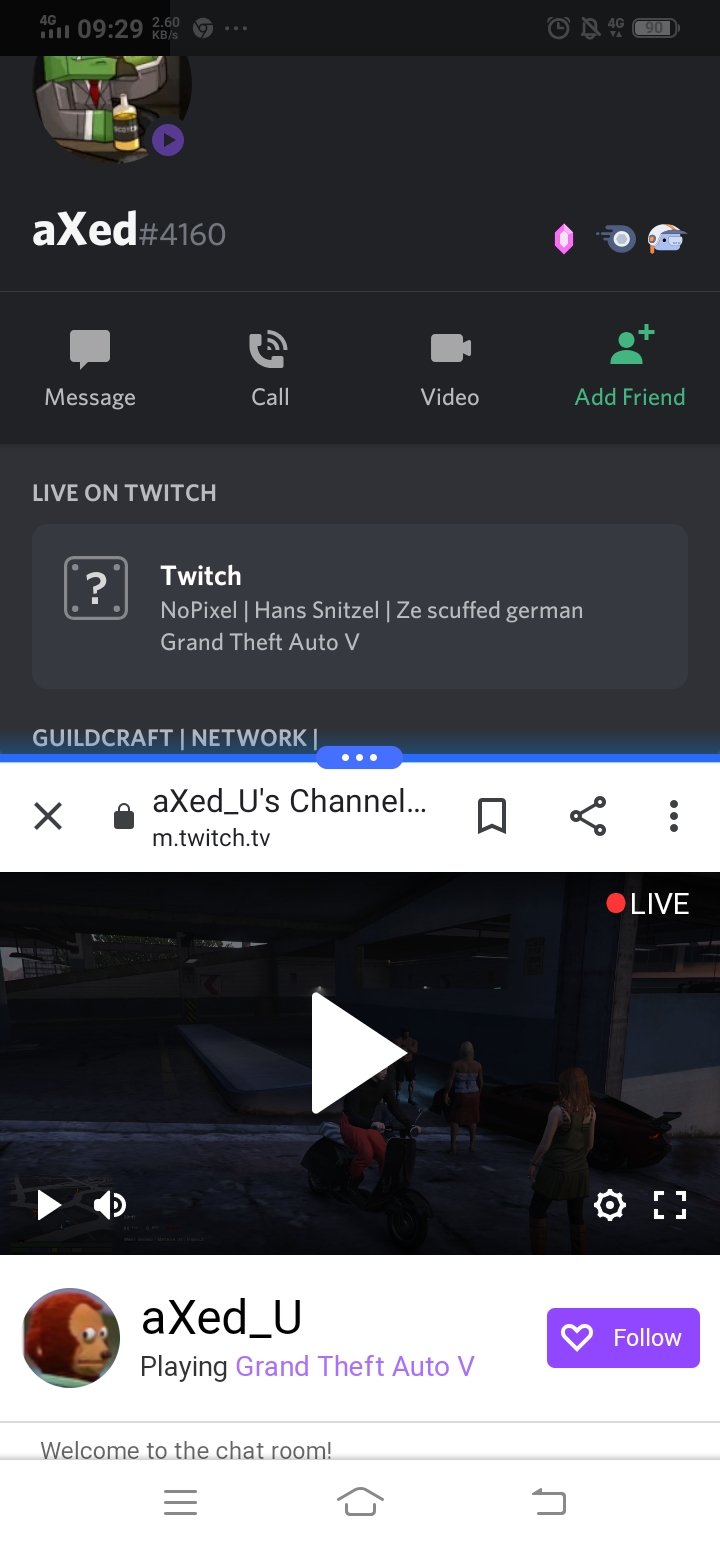Screen dimensions: 720x1544
Task: Open browser three-dot overflow menu
Action: 674,817
